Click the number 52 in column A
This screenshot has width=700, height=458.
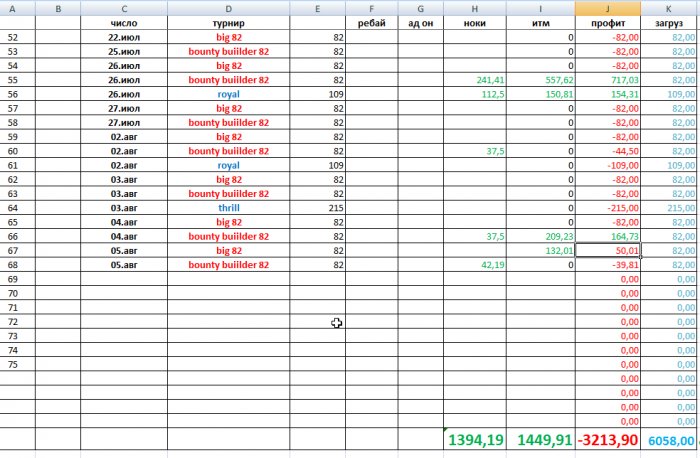point(12,37)
